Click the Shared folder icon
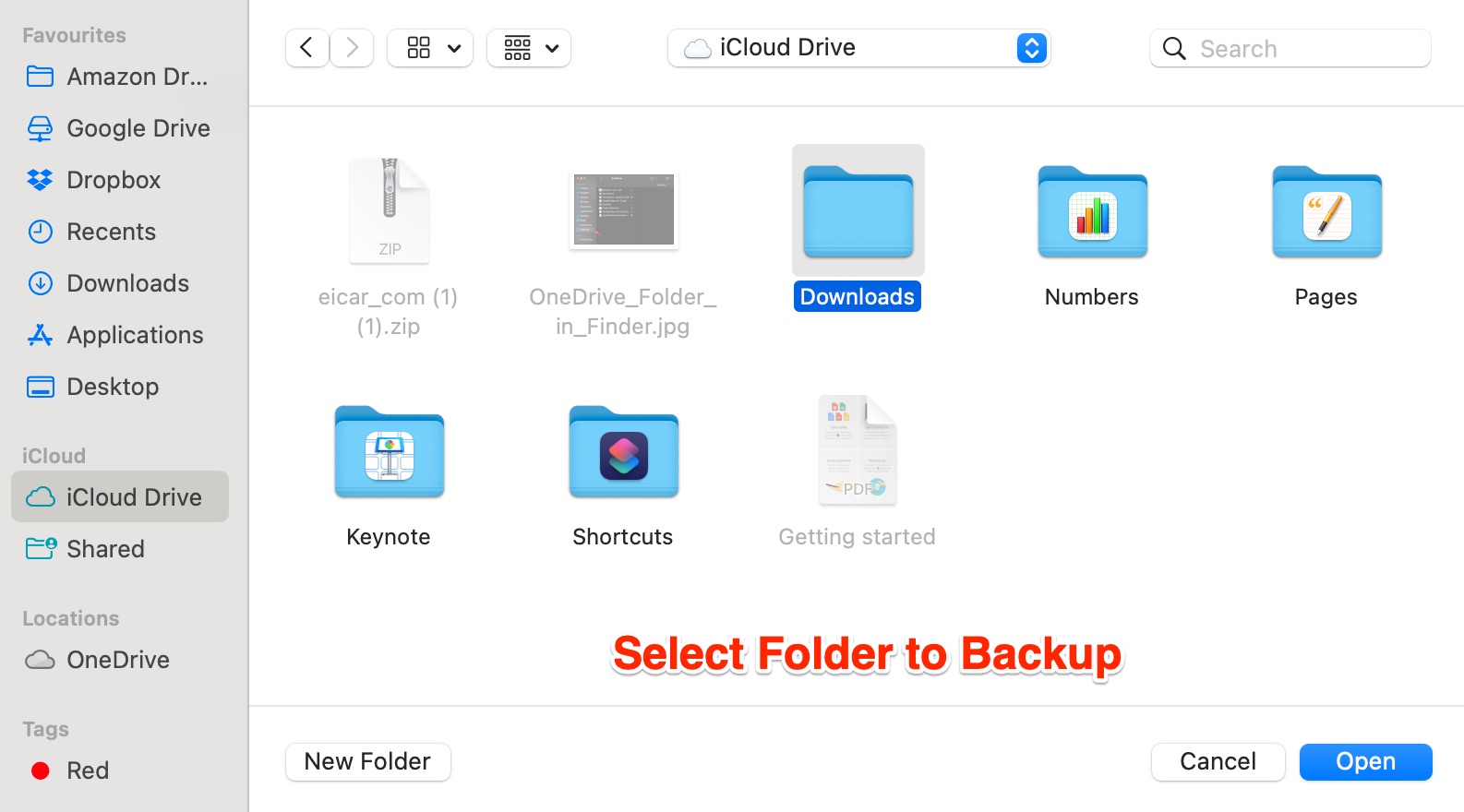Image resolution: width=1464 pixels, height=812 pixels. pyautogui.click(x=41, y=548)
